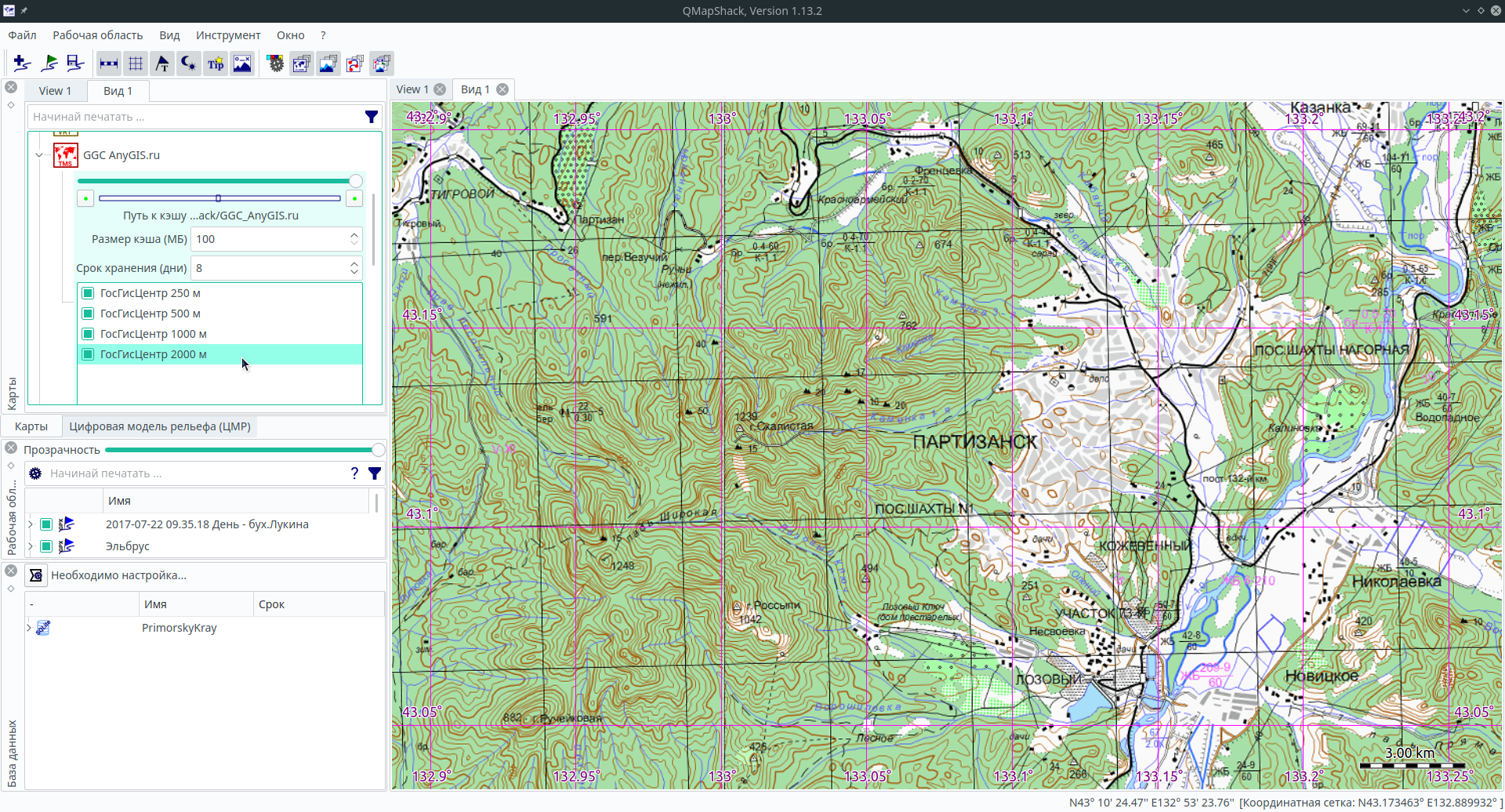
Task: Click the Add empty GIS project icon
Action: click(22, 63)
